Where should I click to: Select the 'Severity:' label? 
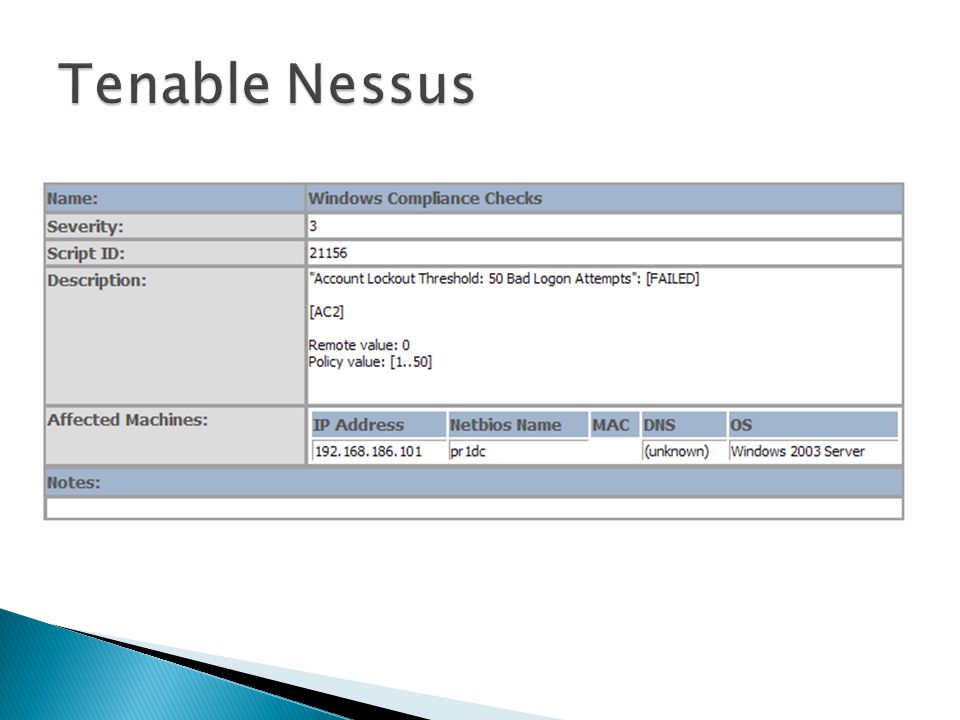click(x=85, y=227)
